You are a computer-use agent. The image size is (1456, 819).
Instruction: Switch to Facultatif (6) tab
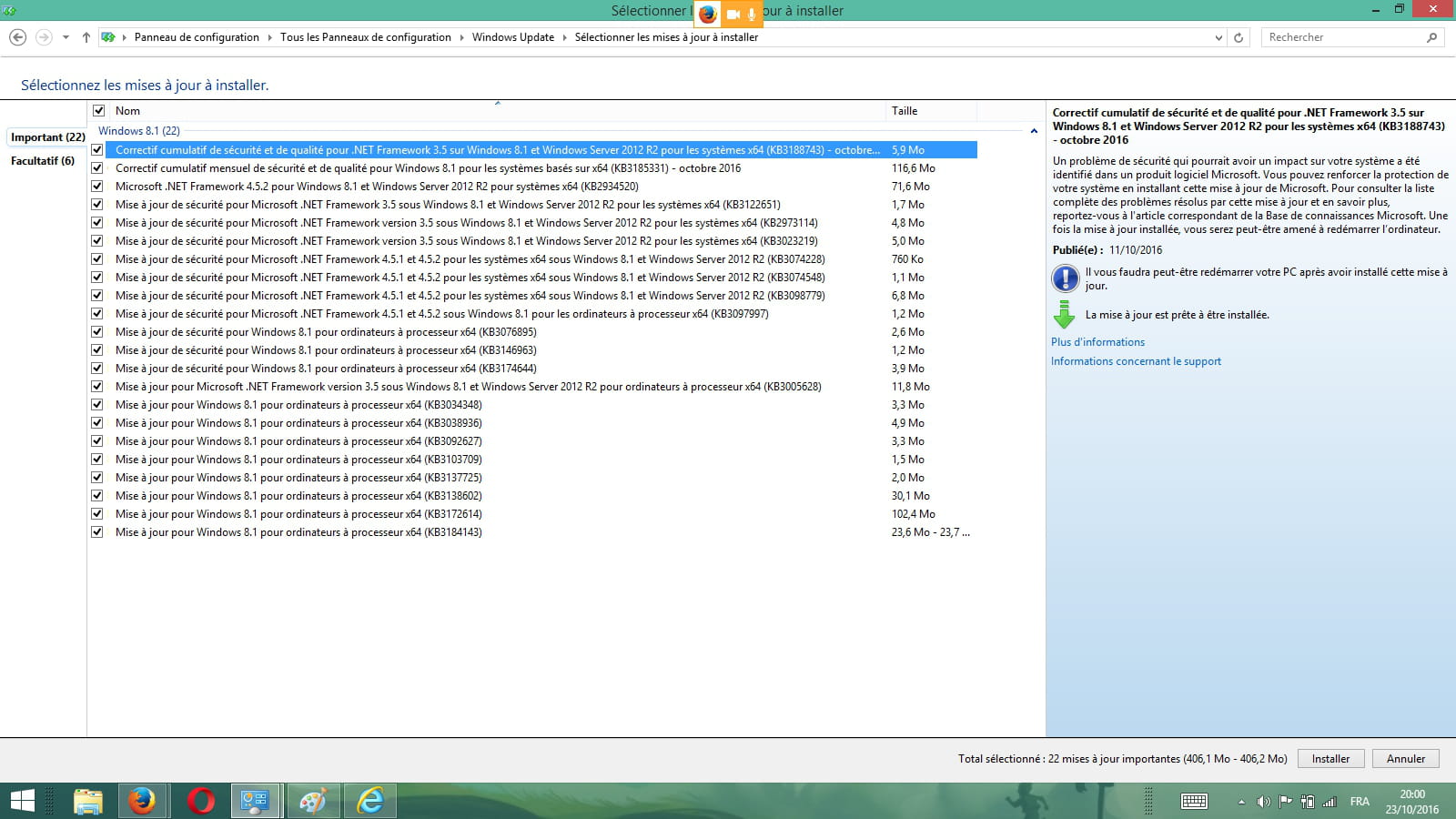click(43, 161)
